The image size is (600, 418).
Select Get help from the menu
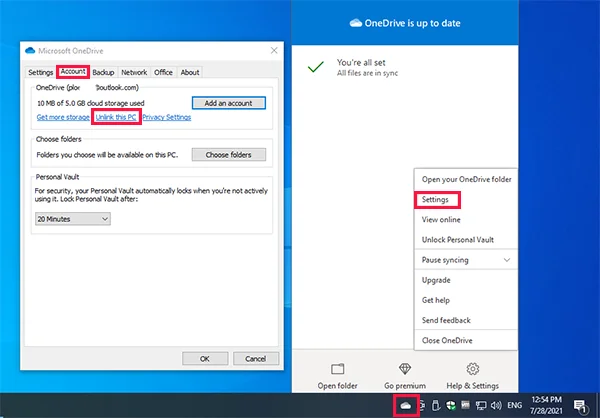click(x=466, y=300)
